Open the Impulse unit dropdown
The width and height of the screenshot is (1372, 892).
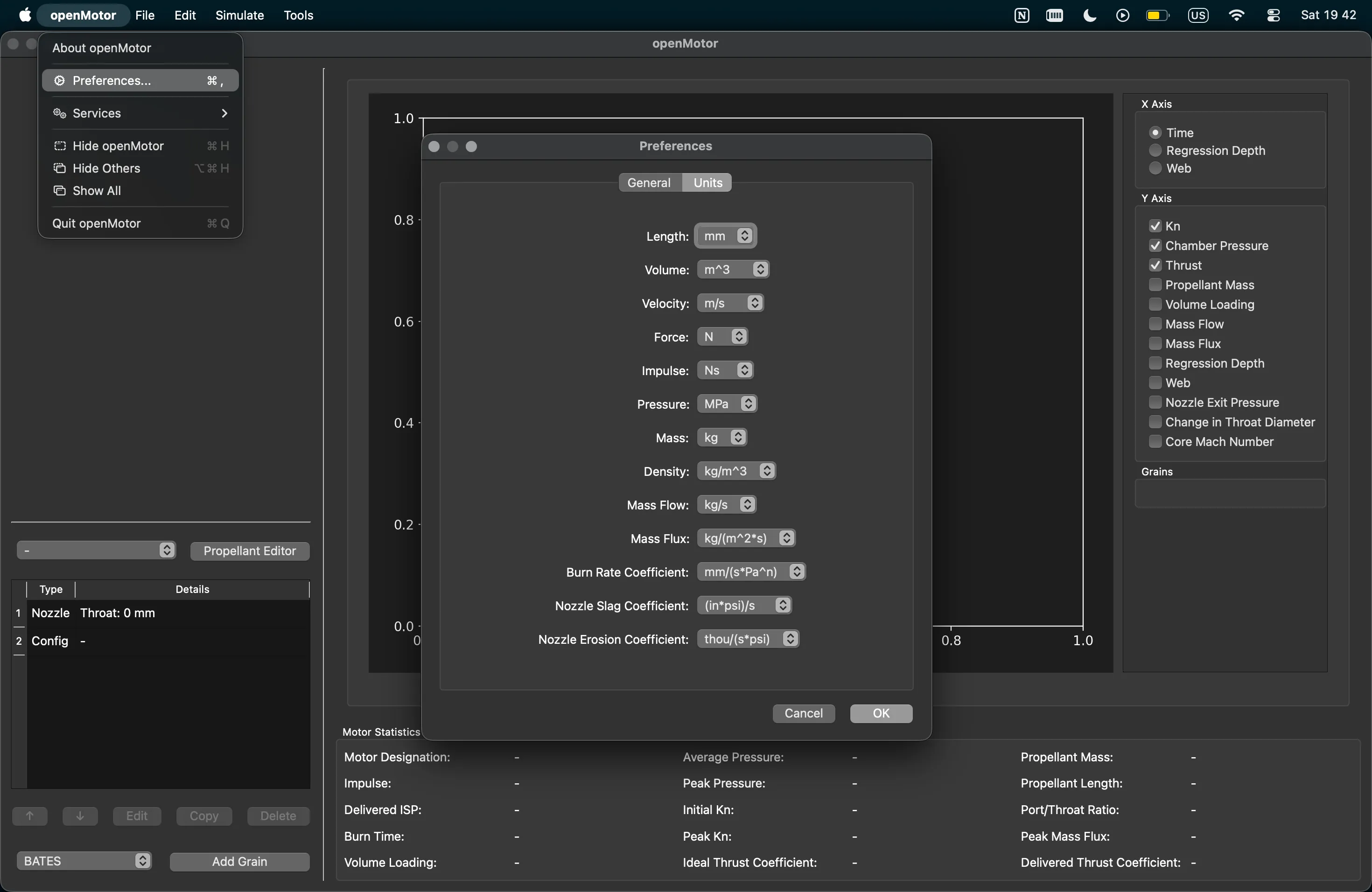[x=725, y=370]
